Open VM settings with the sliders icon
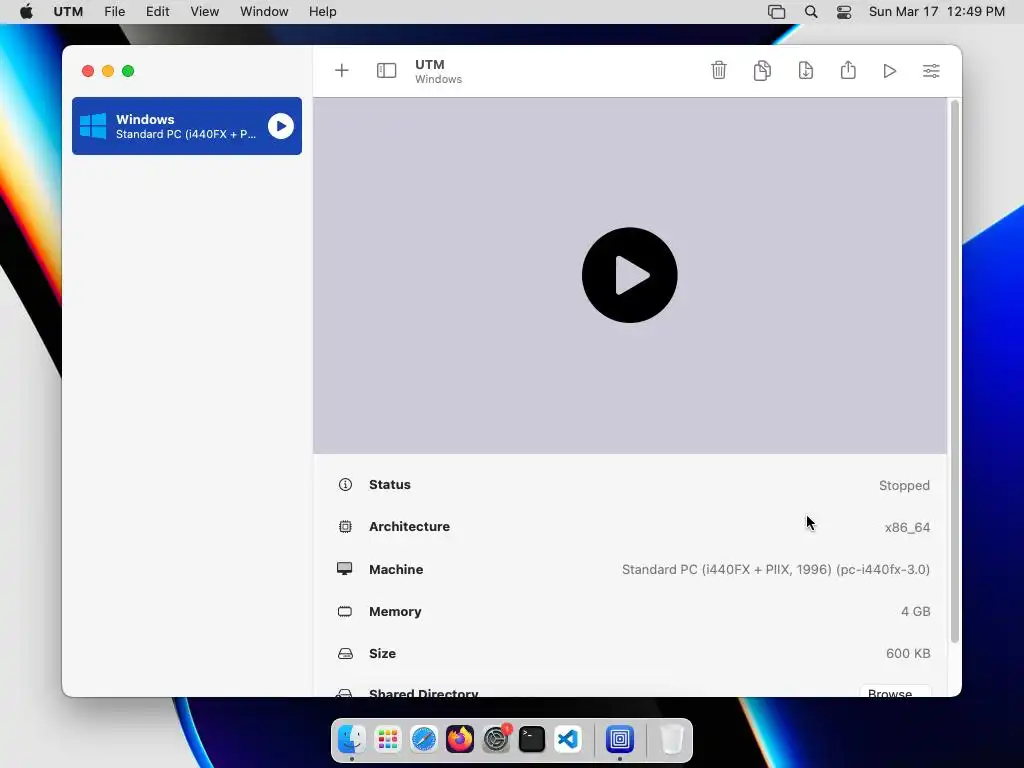Screen dimensions: 1024x768 click(x=931, y=71)
